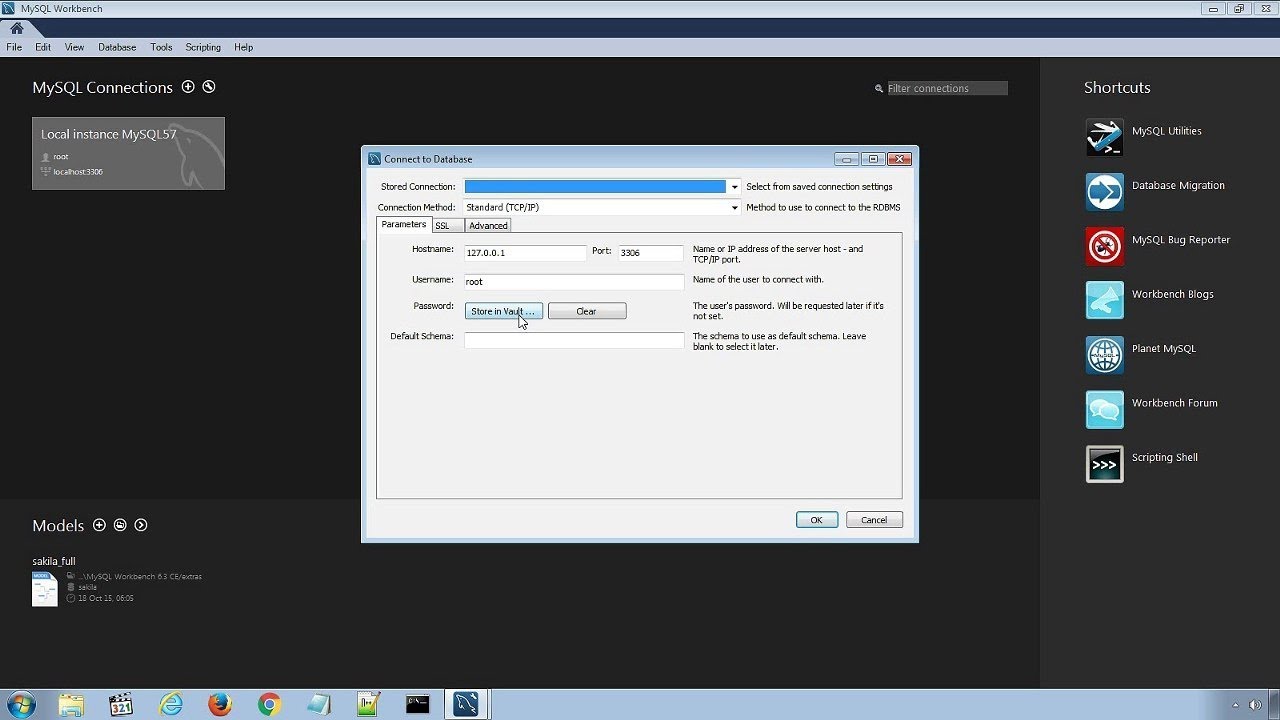Open sakila_full model link

pyautogui.click(x=54, y=561)
